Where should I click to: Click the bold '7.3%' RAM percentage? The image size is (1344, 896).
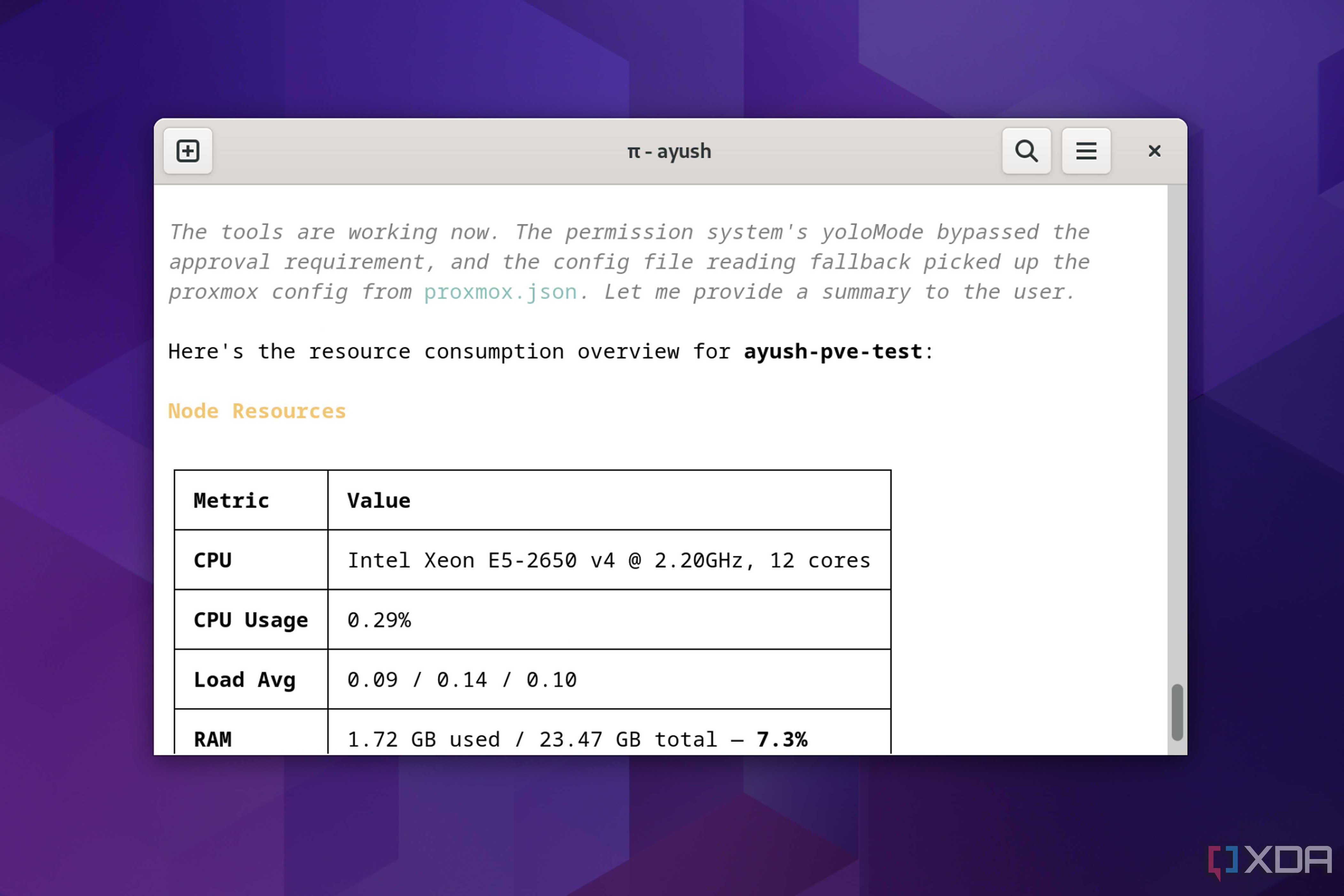tap(782, 739)
